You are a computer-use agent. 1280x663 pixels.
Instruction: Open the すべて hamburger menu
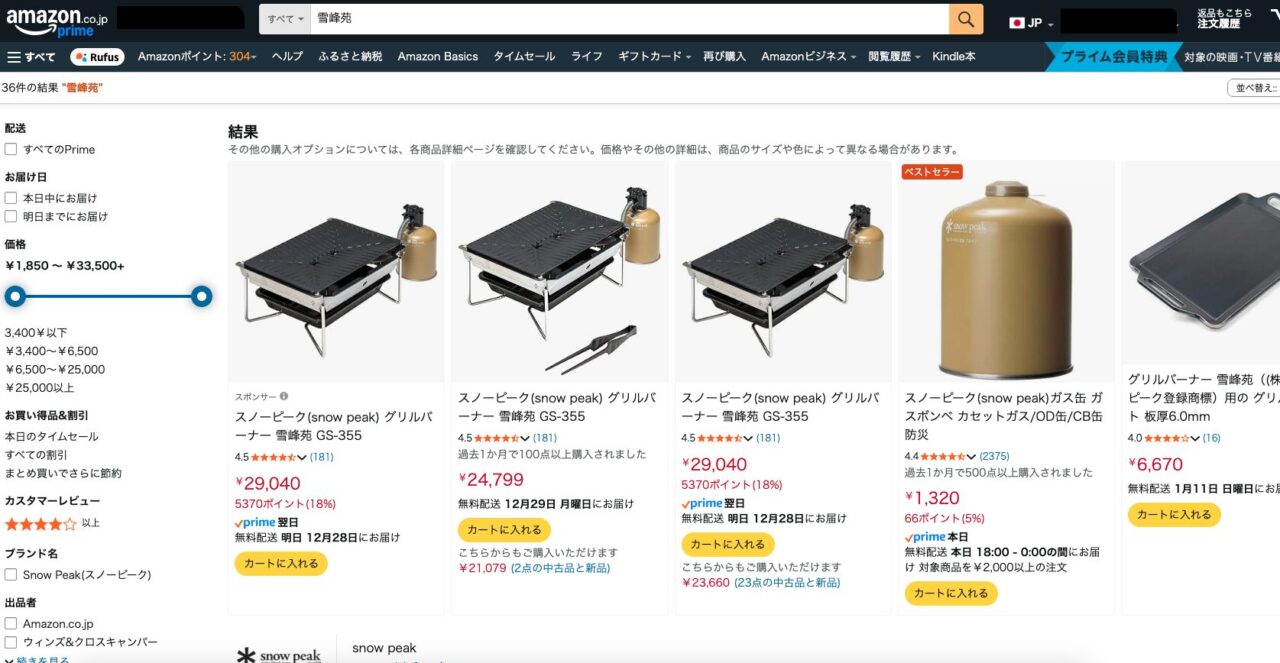(x=31, y=57)
